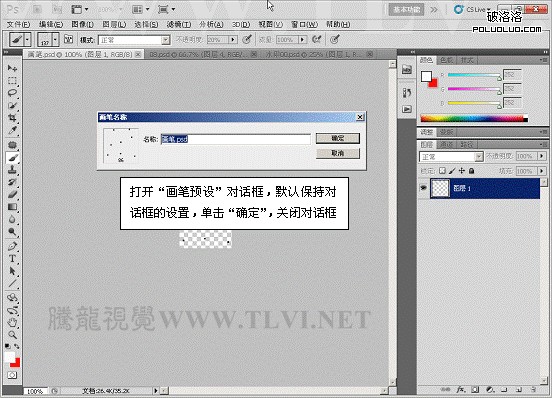The width and height of the screenshot is (552, 398).
Task: Toggle visibility eye of layer 1
Action: (x=423, y=188)
